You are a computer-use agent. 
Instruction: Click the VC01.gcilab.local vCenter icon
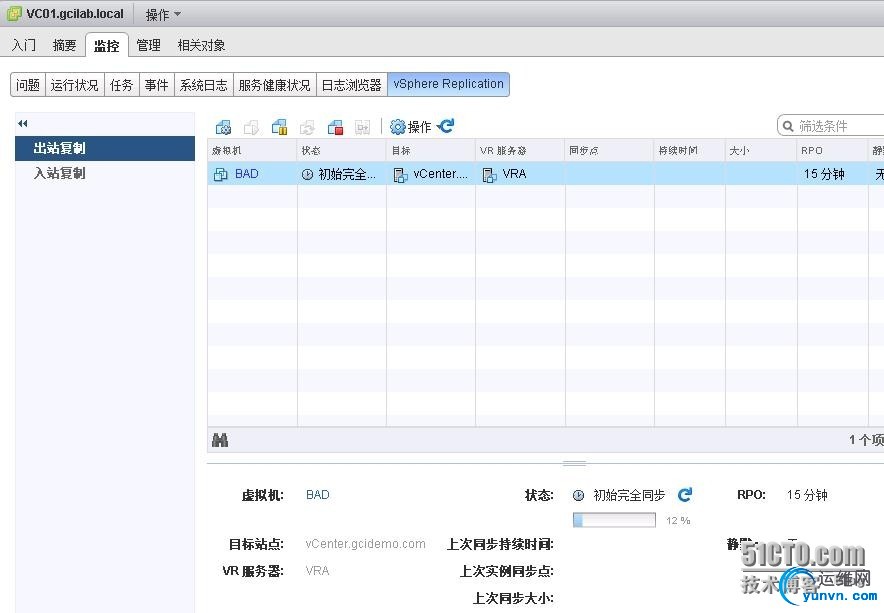[x=14, y=14]
